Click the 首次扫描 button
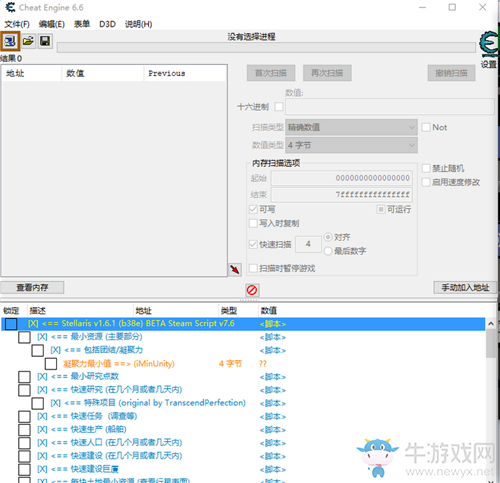The height and width of the screenshot is (483, 500). (271, 73)
